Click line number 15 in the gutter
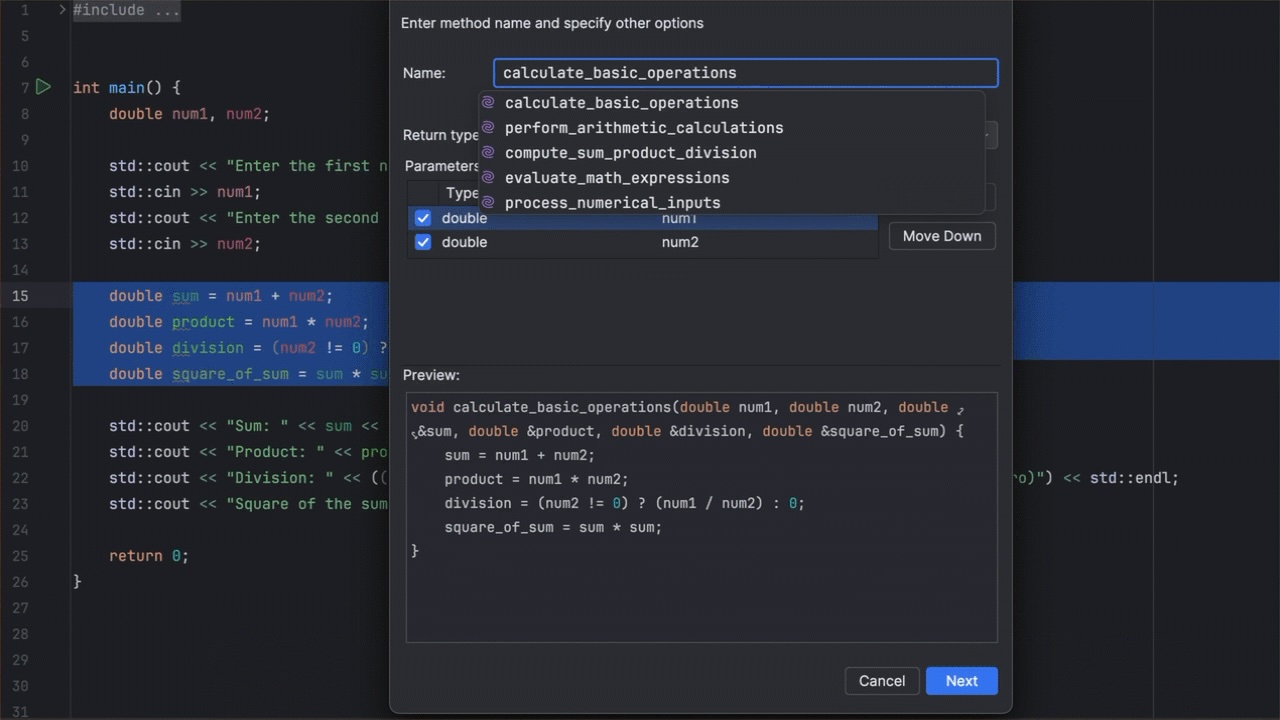This screenshot has width=1280, height=720. click(x=20, y=296)
